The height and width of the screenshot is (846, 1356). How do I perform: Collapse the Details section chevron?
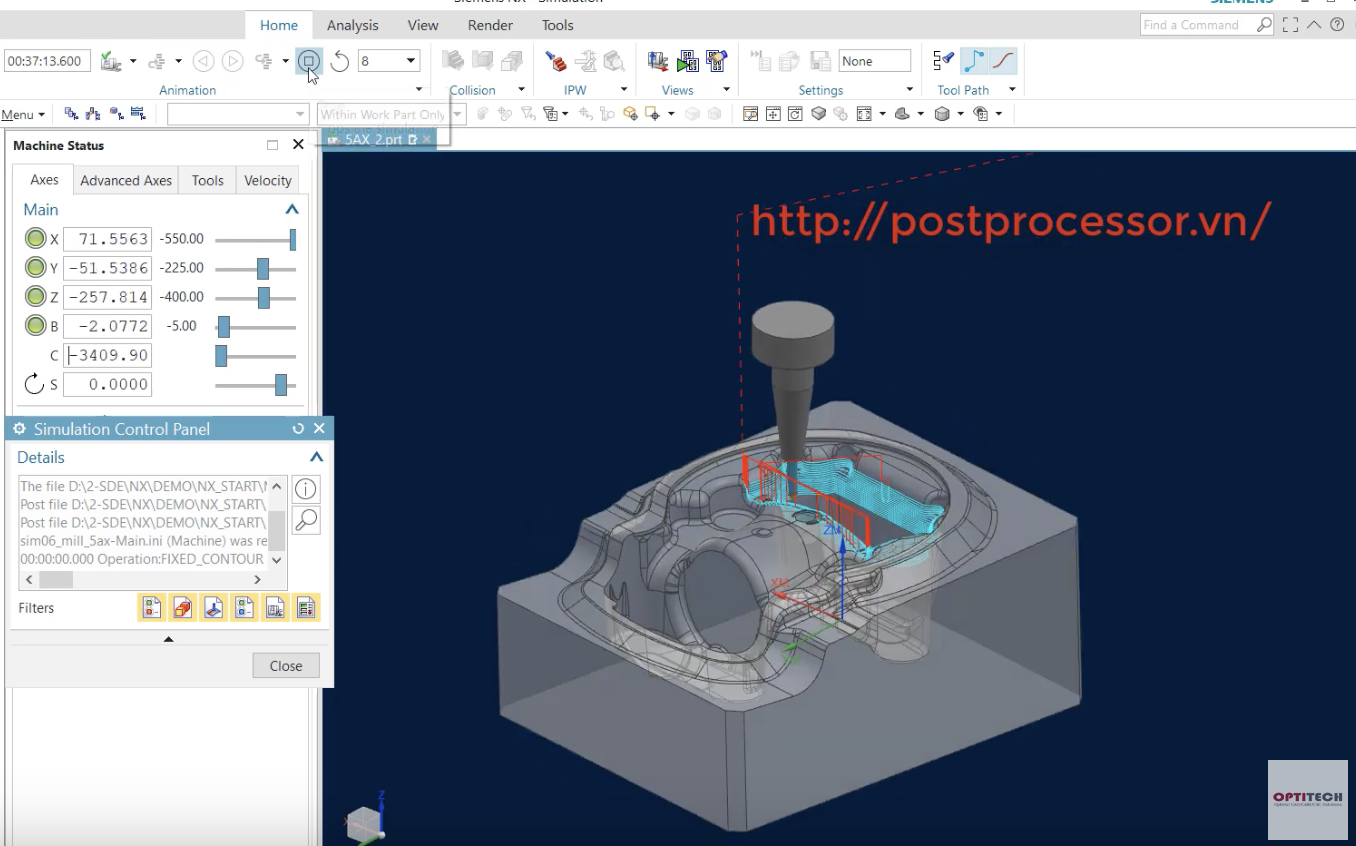[x=316, y=457]
